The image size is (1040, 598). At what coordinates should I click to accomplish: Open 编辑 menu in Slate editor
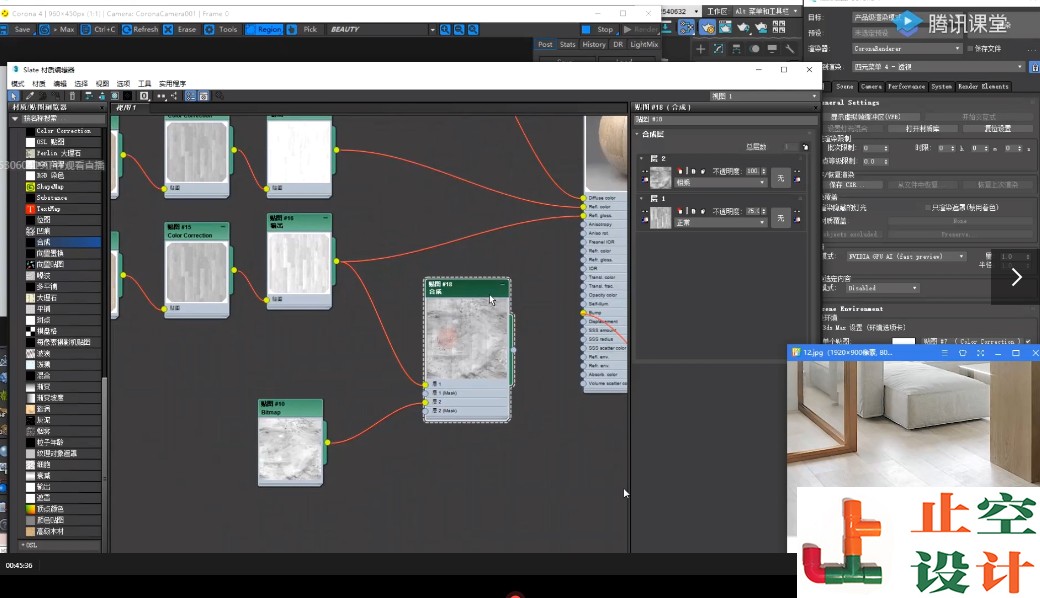60,84
